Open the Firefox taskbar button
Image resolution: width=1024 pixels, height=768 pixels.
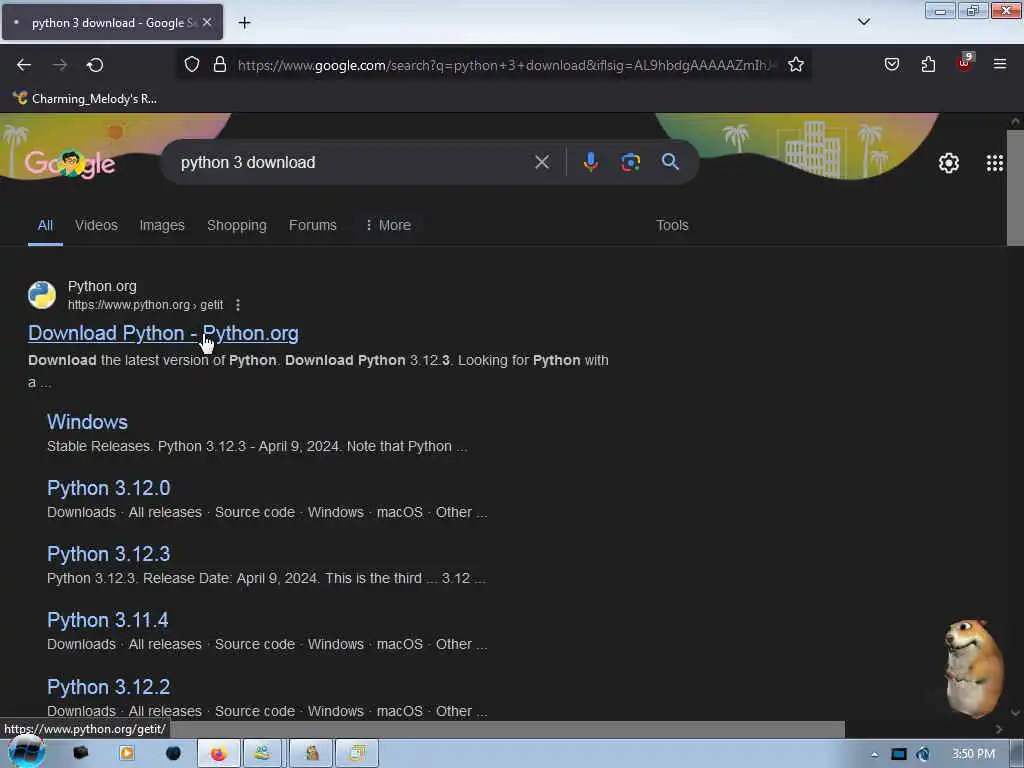pos(219,753)
